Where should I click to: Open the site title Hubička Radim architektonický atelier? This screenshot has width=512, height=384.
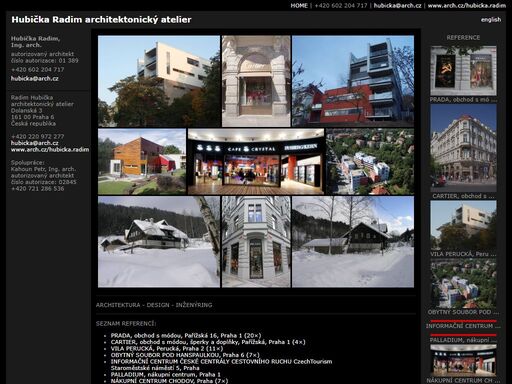(101, 20)
